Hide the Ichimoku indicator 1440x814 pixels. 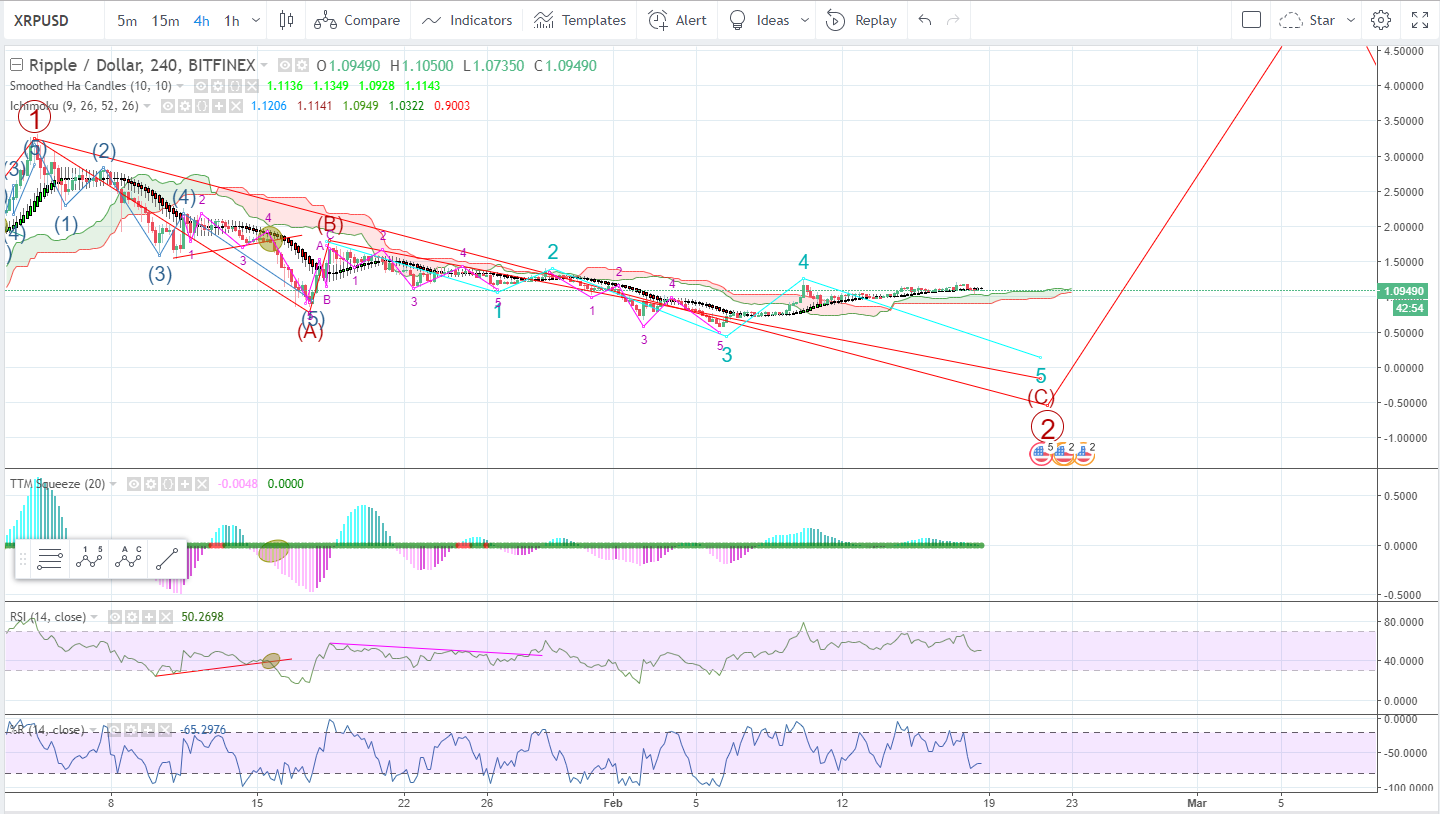click(x=168, y=106)
